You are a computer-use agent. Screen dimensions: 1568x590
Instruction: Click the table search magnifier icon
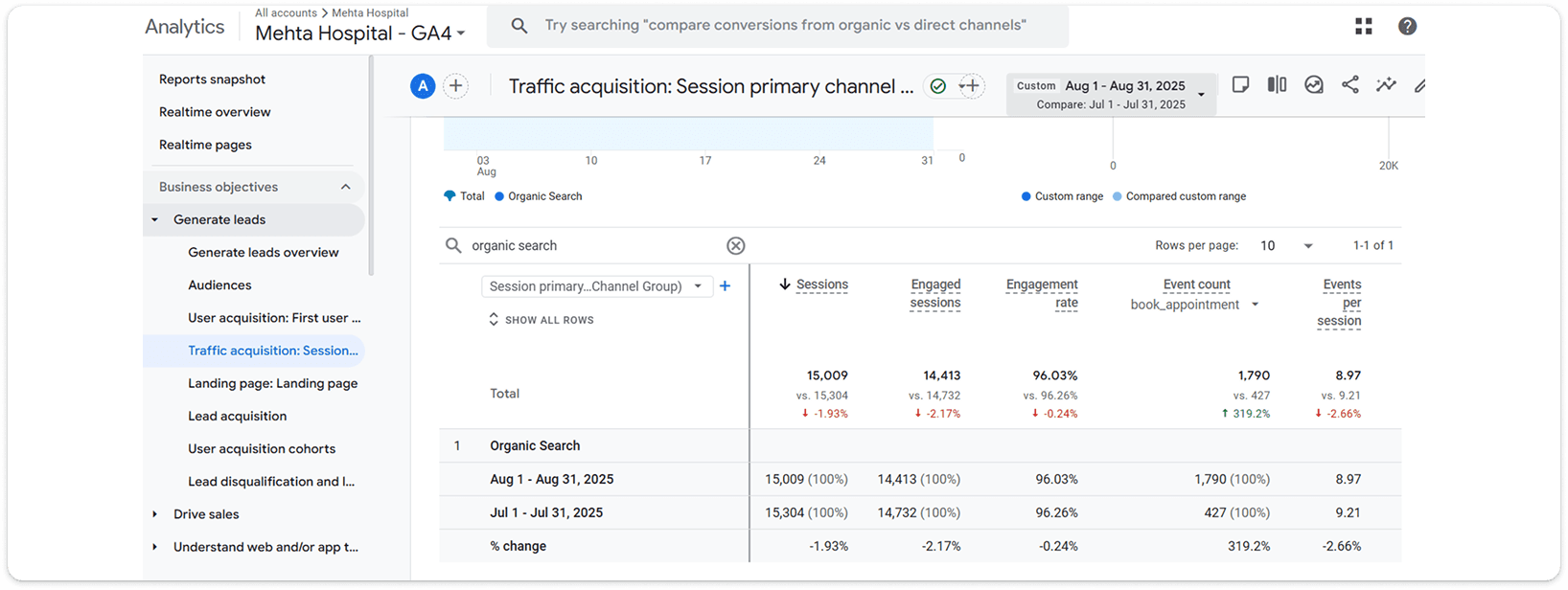(x=453, y=246)
